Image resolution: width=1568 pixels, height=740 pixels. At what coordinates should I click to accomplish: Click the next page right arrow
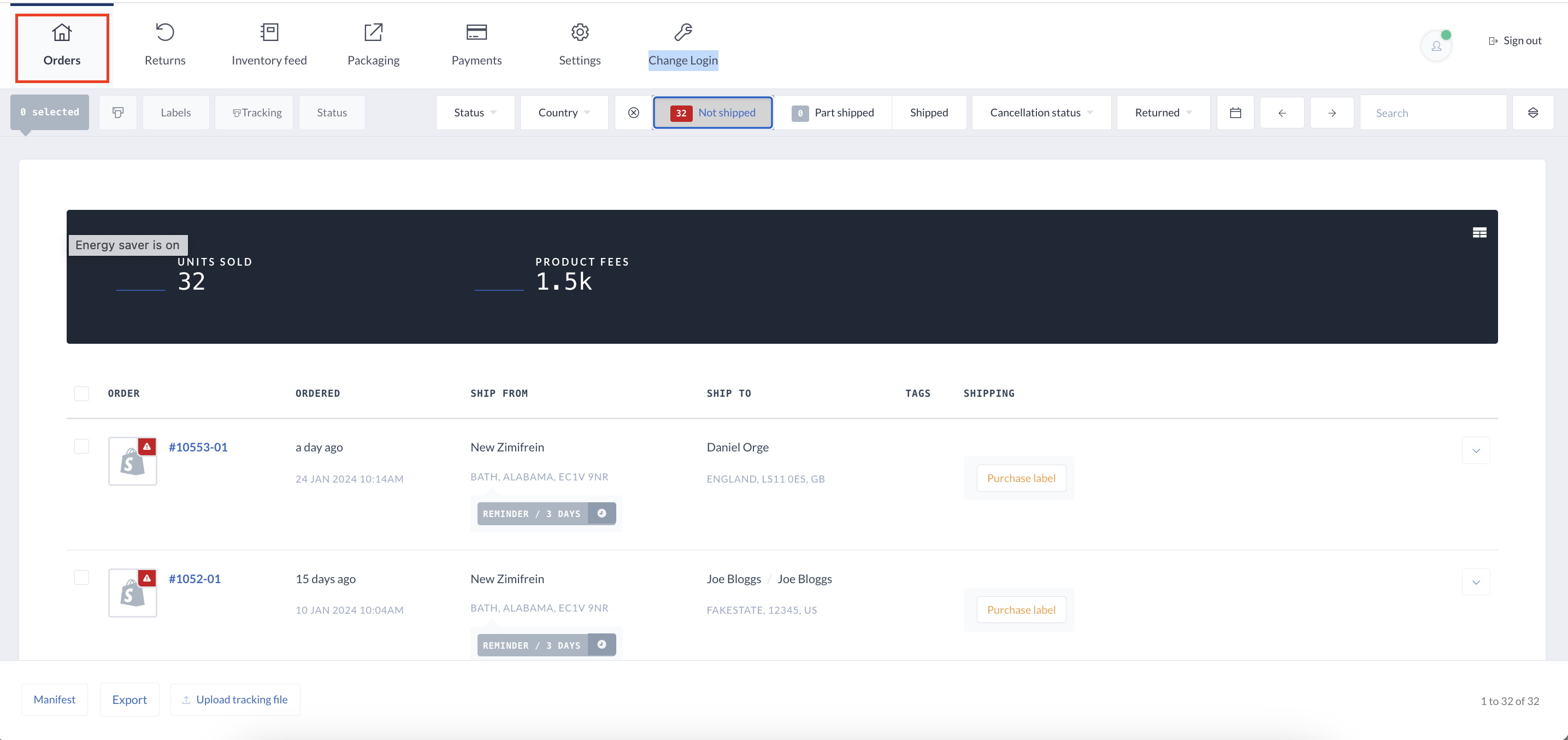pyautogui.click(x=1332, y=113)
